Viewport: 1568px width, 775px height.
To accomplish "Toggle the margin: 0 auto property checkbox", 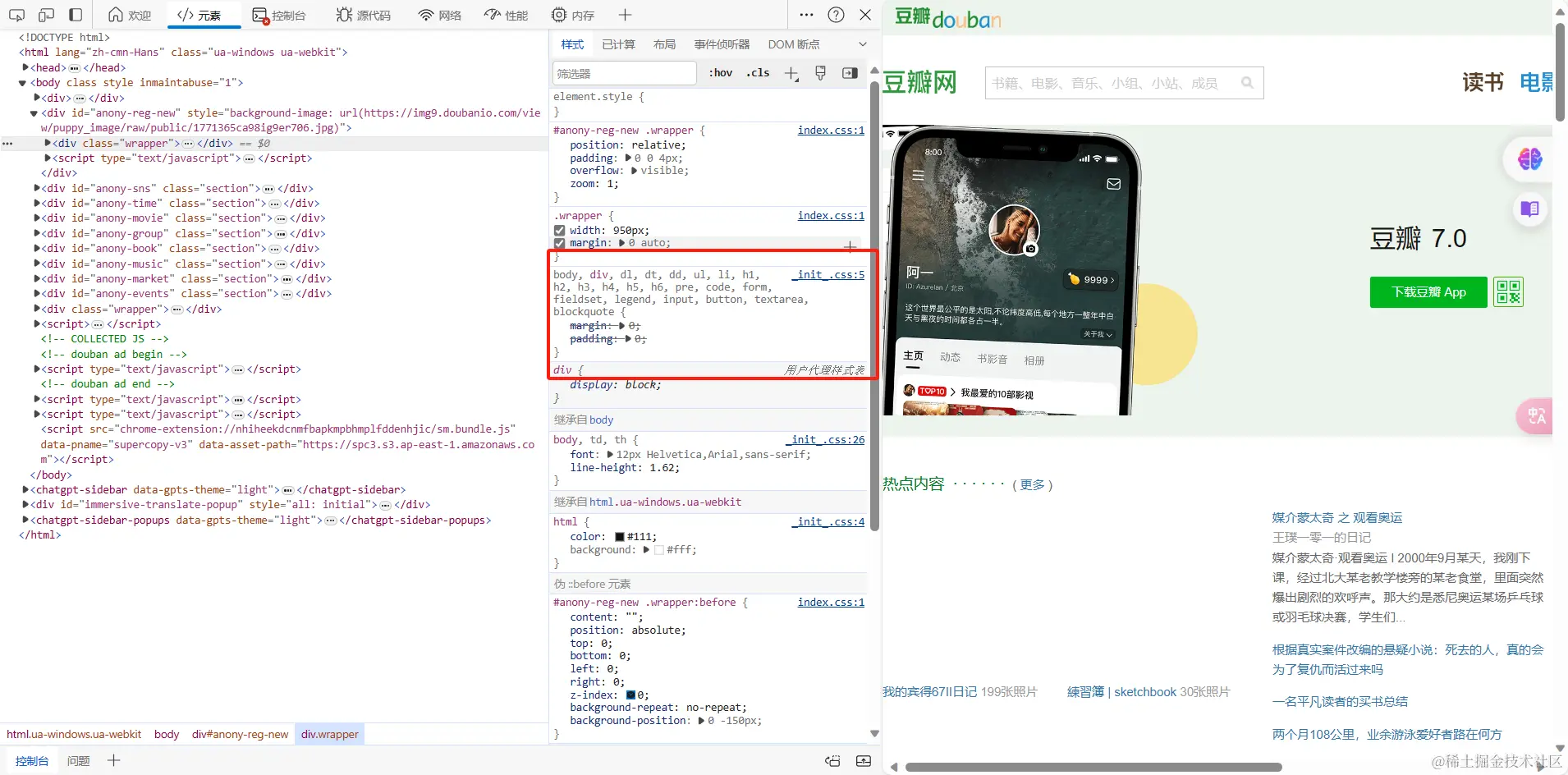I will point(560,243).
